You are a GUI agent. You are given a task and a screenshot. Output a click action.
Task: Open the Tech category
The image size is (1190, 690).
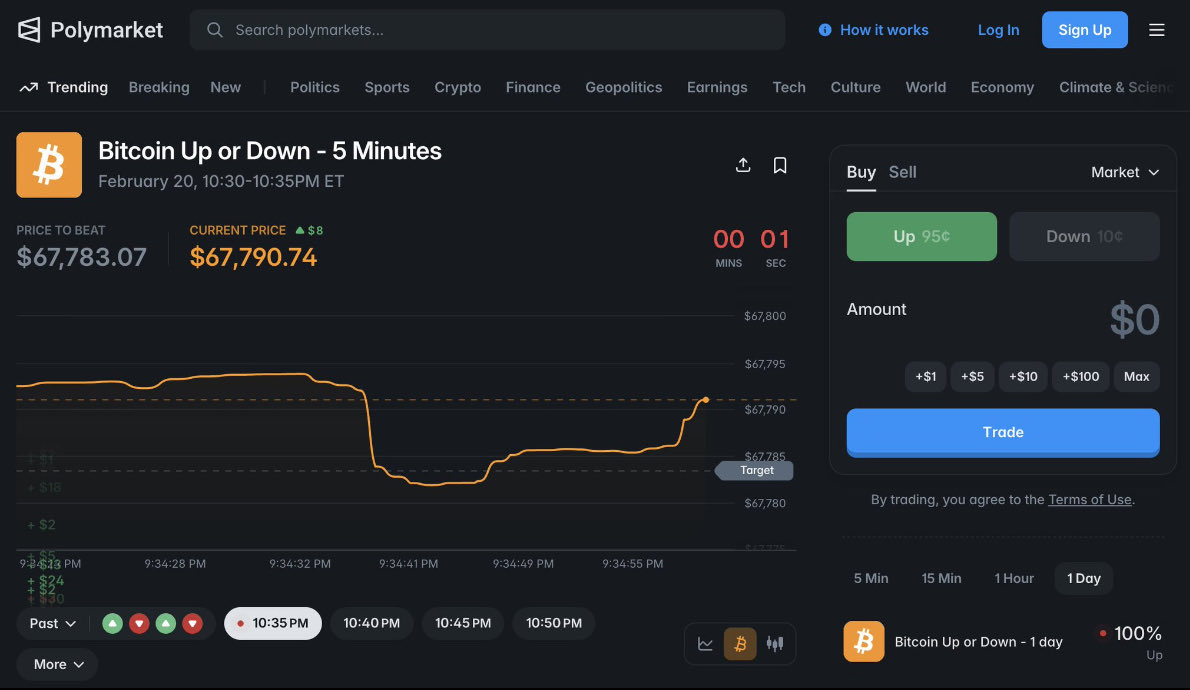(789, 87)
